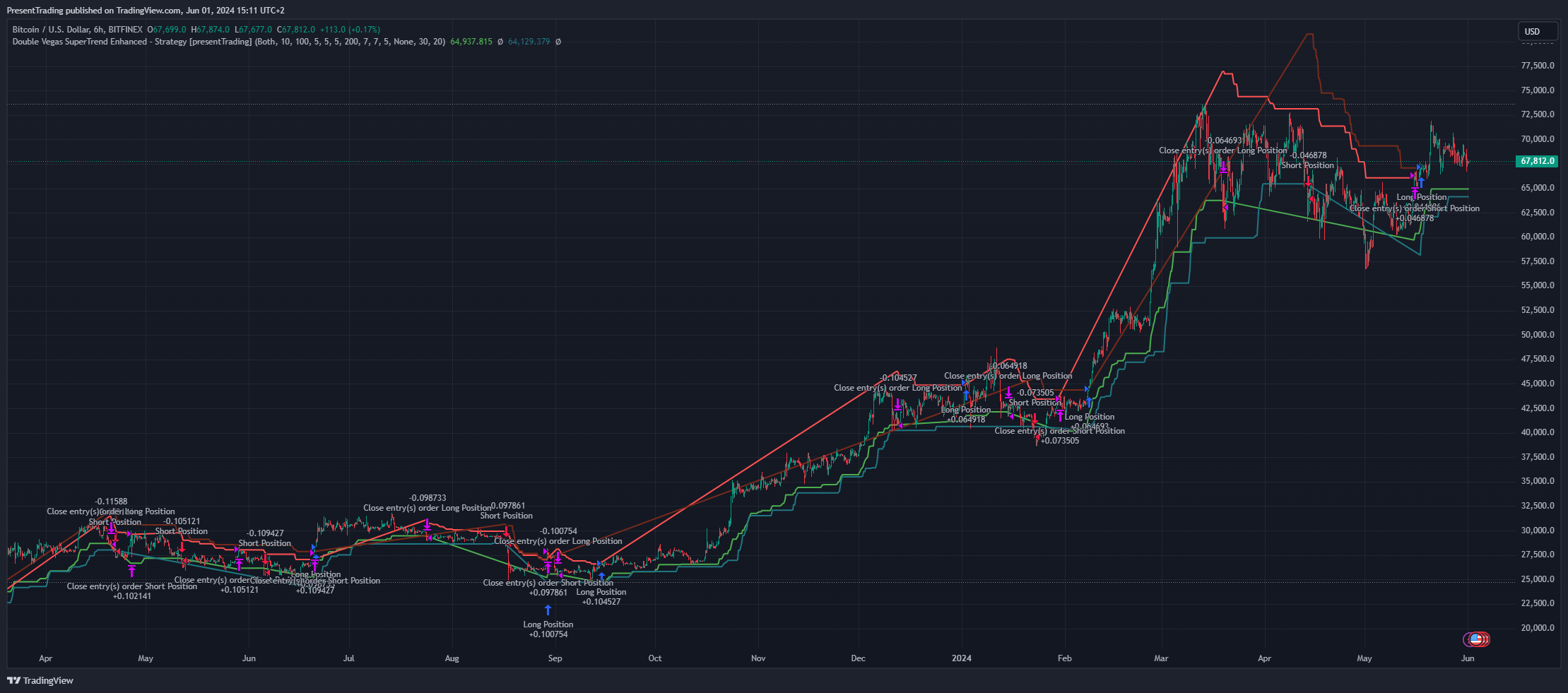Click the change value +113.0 (+0.17%)
Screen dimensions: 1568x693
coord(350,30)
